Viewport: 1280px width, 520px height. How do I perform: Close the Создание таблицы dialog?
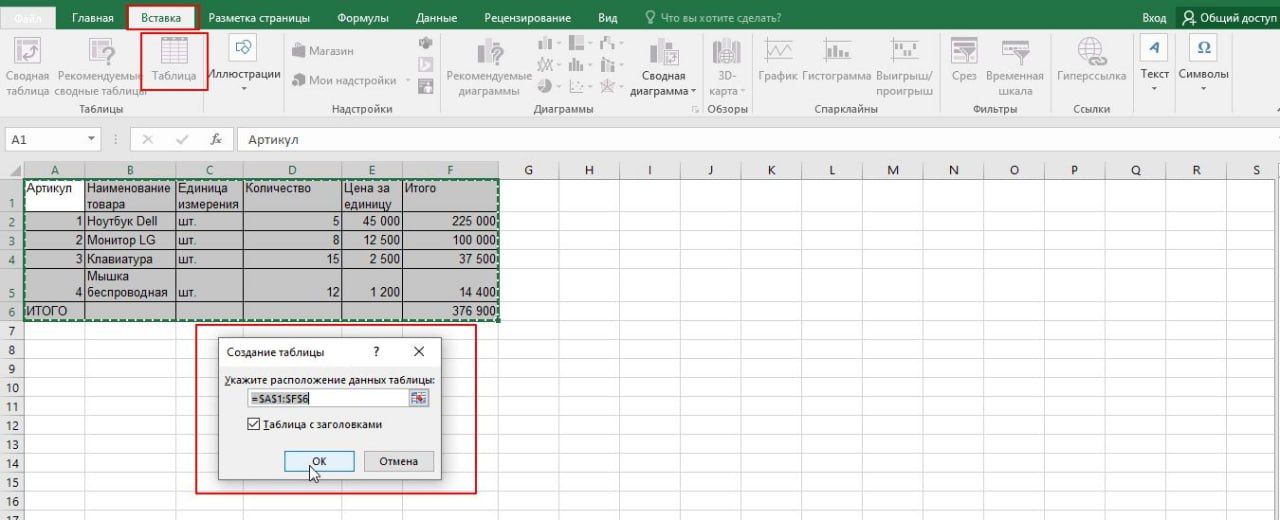(x=419, y=352)
